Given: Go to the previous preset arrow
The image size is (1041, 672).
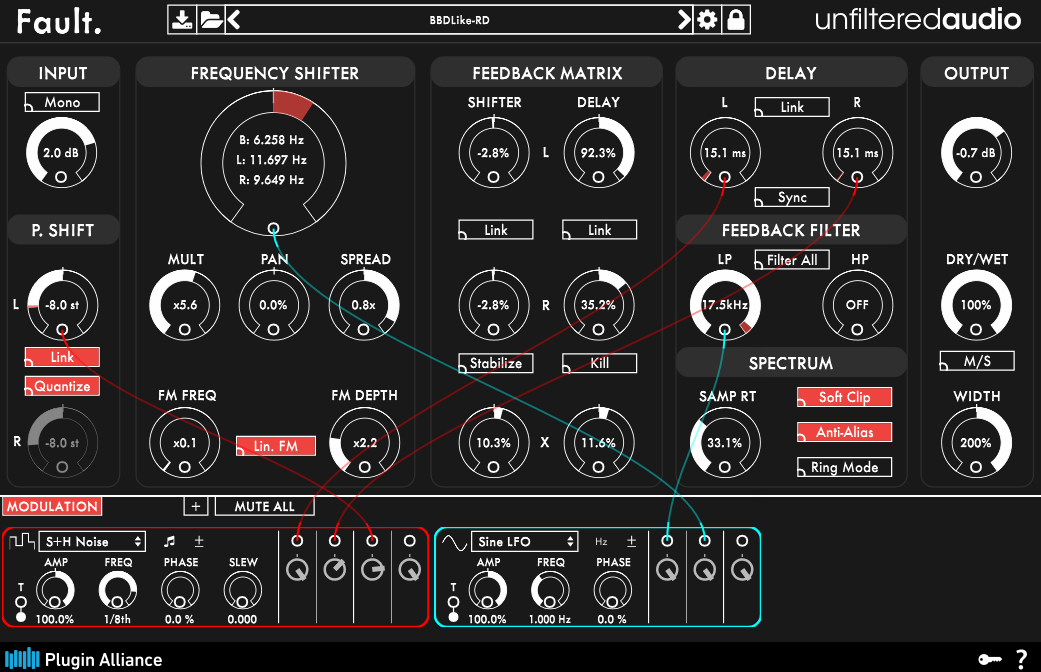Looking at the screenshot, I should click(234, 19).
